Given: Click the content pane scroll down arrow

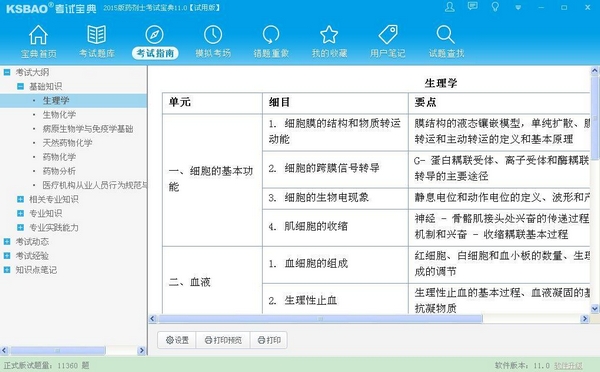Looking at the screenshot, I should point(595,308).
